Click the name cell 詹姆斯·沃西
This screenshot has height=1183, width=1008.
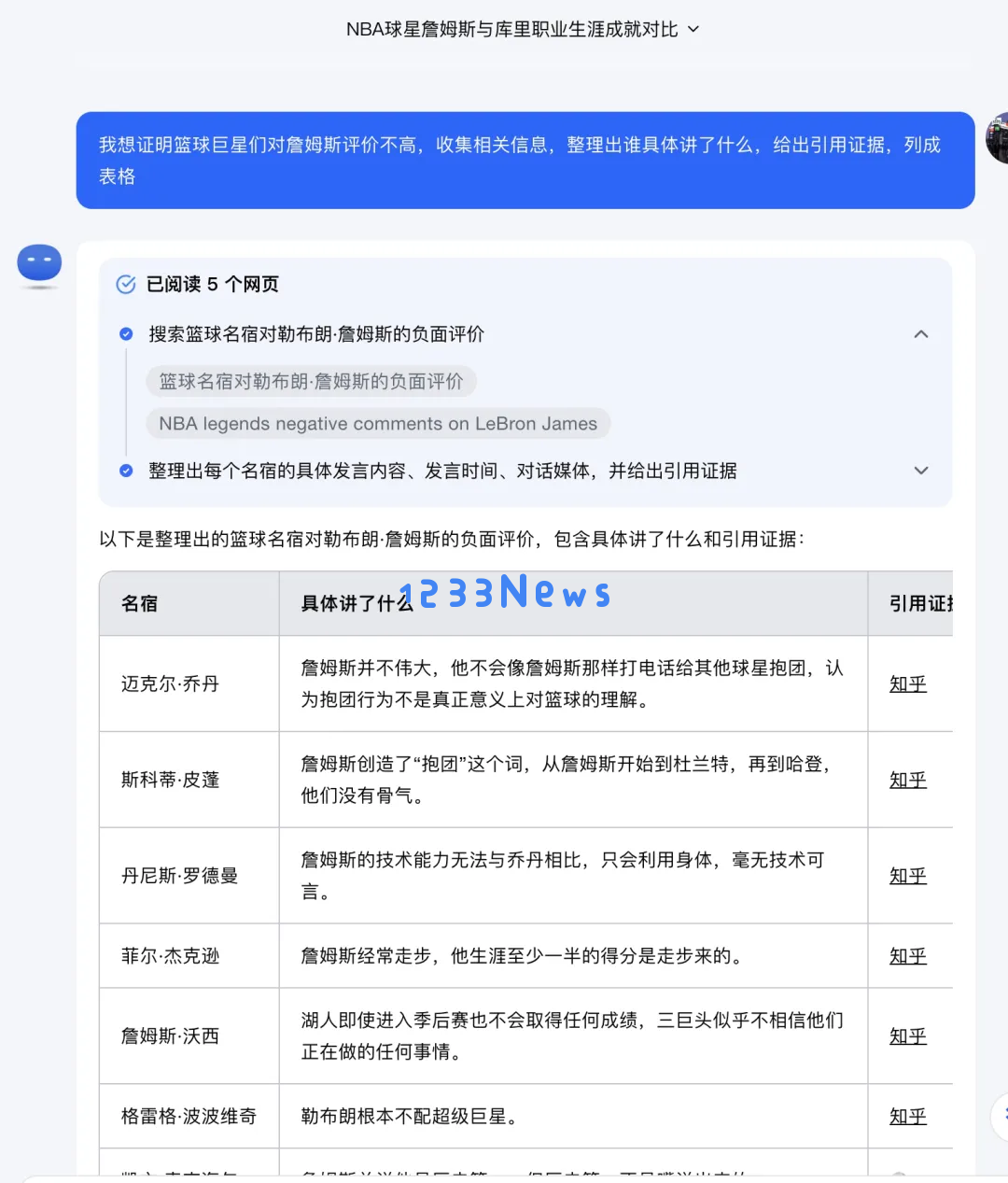pyautogui.click(x=189, y=1036)
